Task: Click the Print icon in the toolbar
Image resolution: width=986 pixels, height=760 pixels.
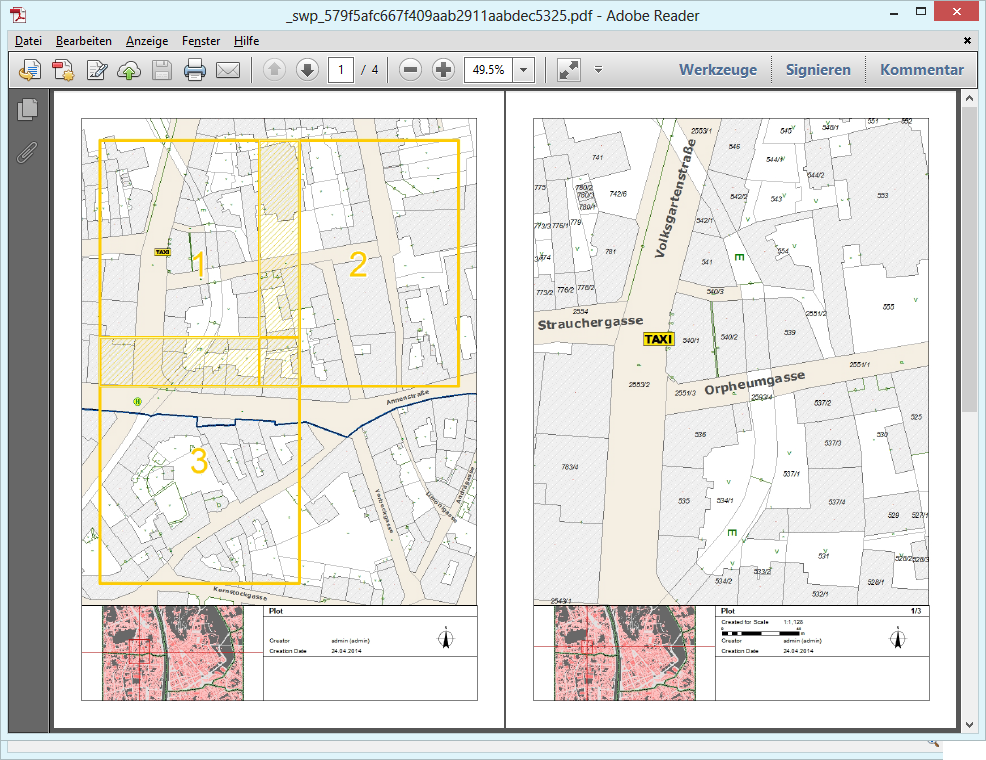Action: pos(195,70)
